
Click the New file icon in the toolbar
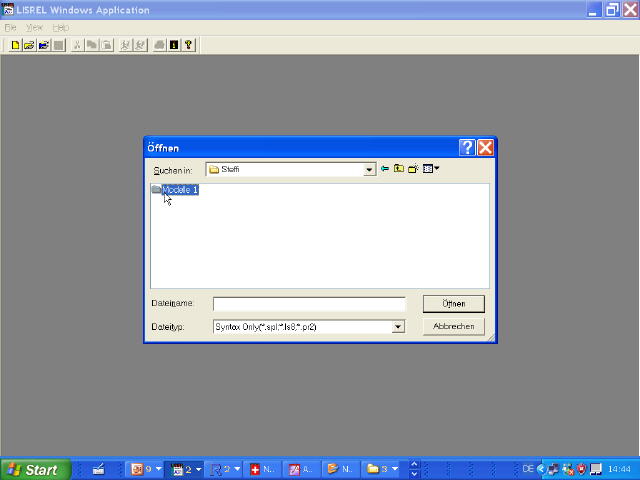coord(15,45)
